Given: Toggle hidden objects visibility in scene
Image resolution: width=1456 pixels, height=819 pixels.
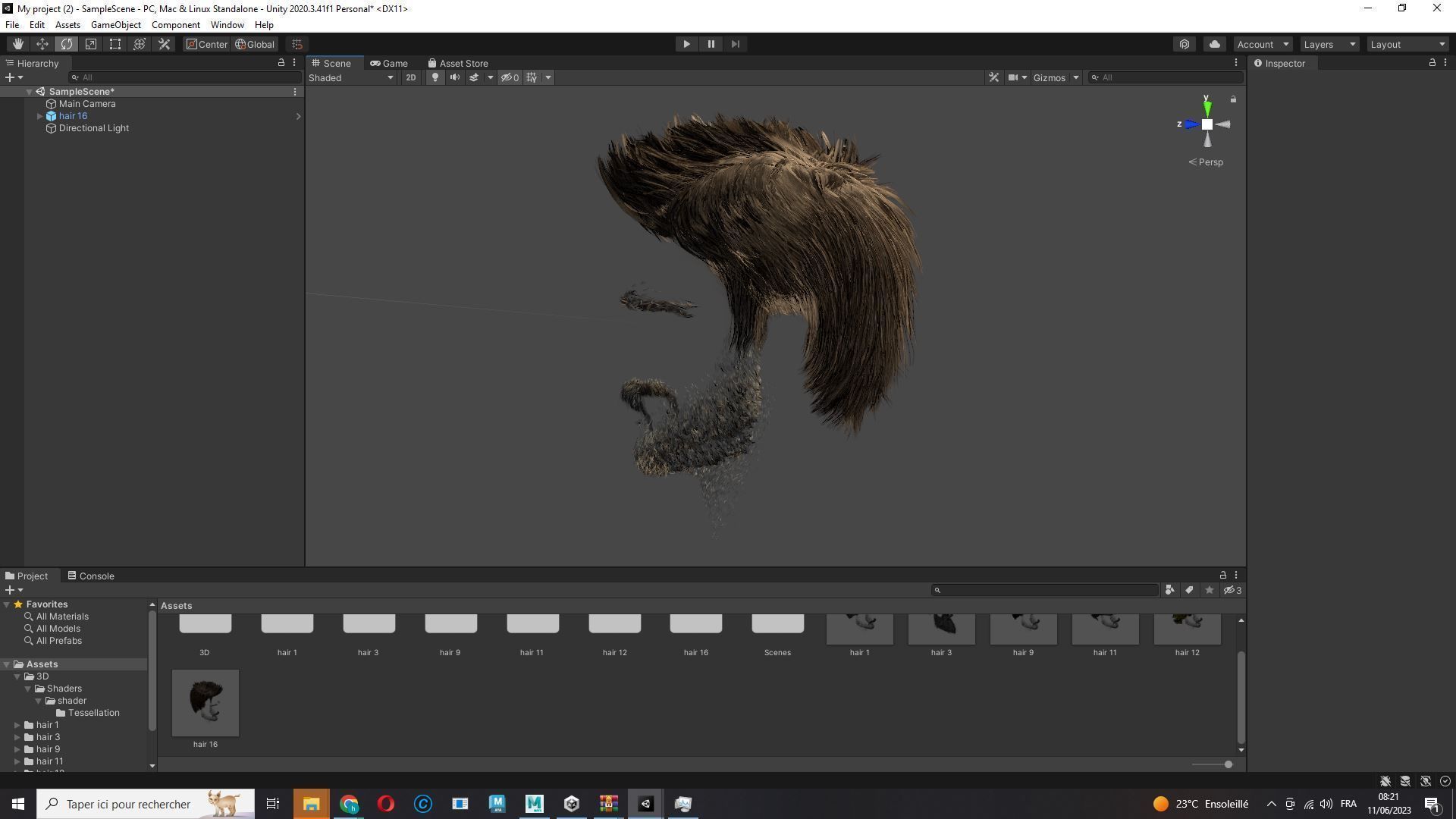Looking at the screenshot, I should (x=510, y=77).
